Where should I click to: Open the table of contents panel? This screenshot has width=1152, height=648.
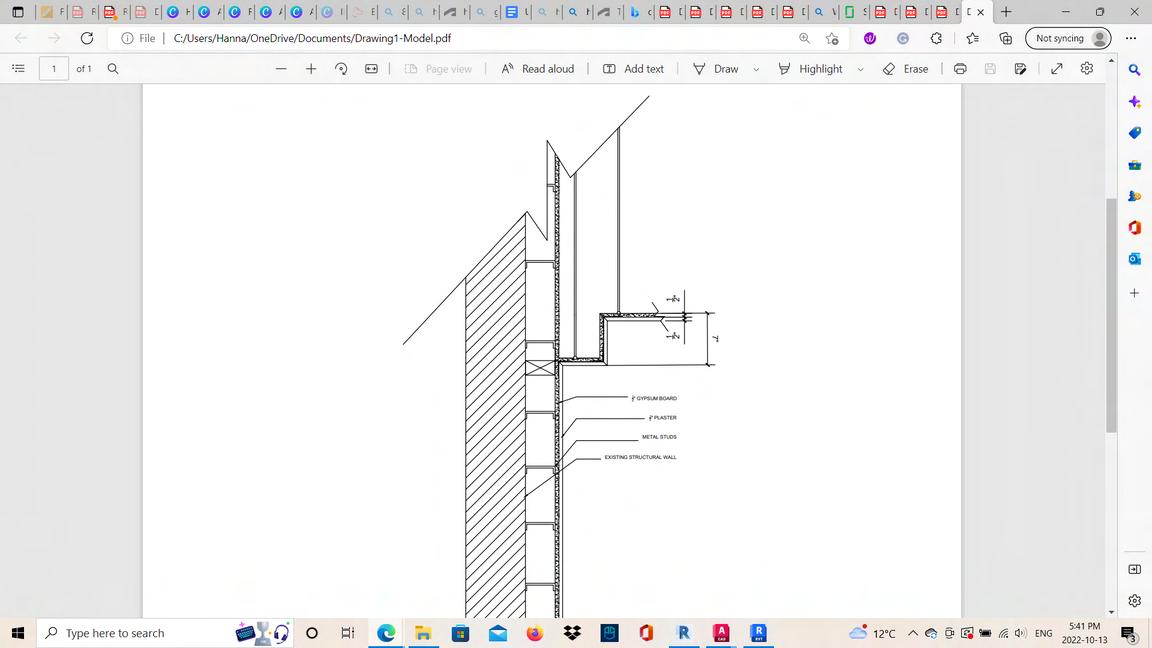pos(18,69)
